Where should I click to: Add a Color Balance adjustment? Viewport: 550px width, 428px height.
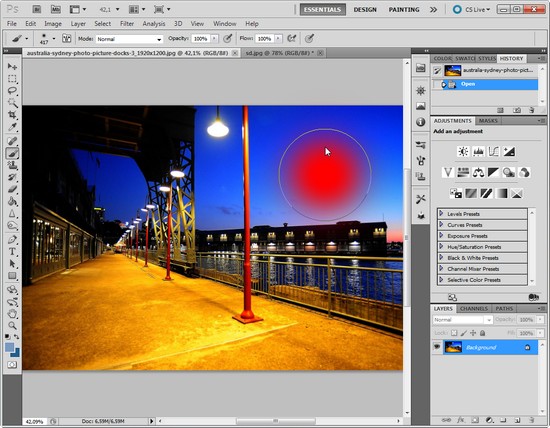point(478,172)
